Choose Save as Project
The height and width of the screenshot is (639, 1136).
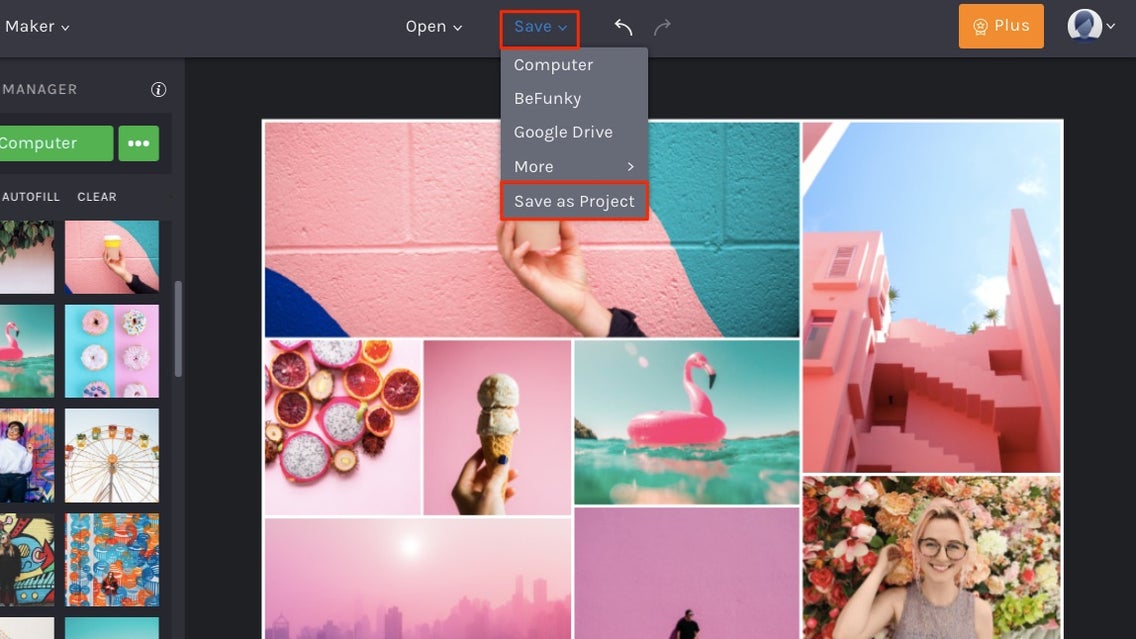pyautogui.click(x=574, y=201)
